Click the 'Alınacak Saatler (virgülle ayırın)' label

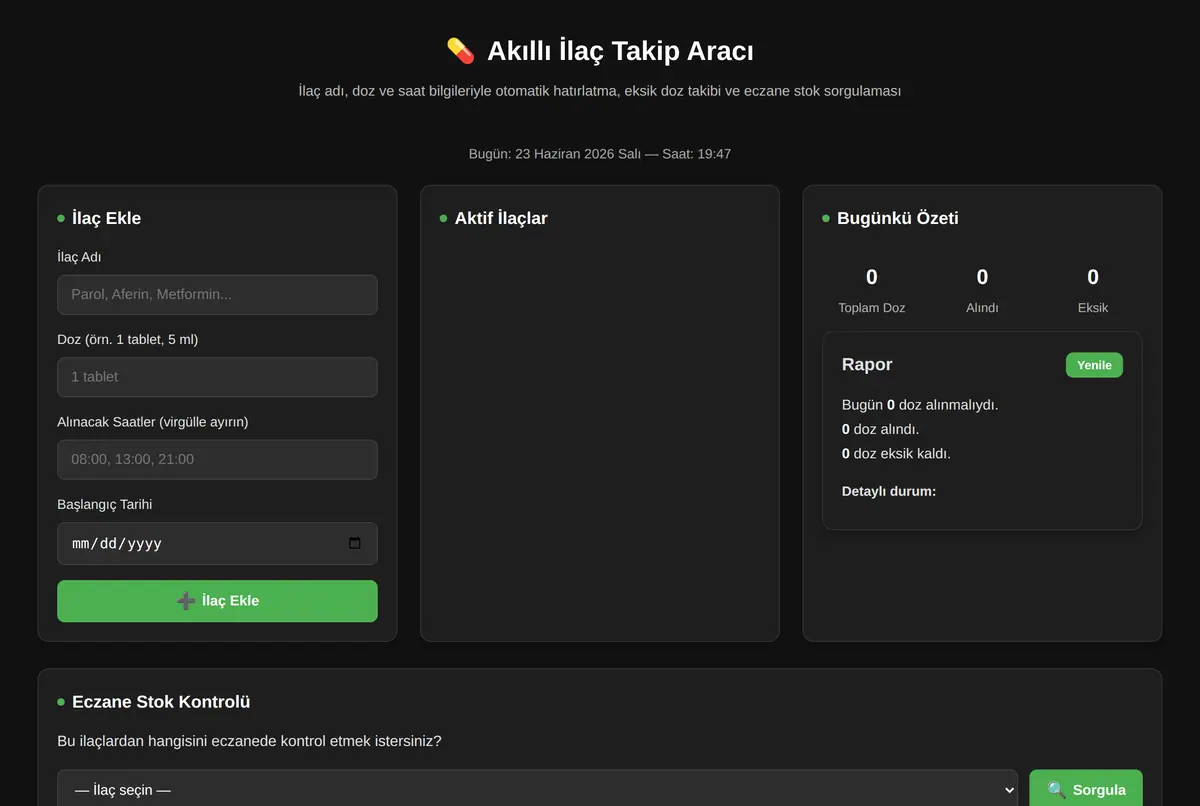153,422
